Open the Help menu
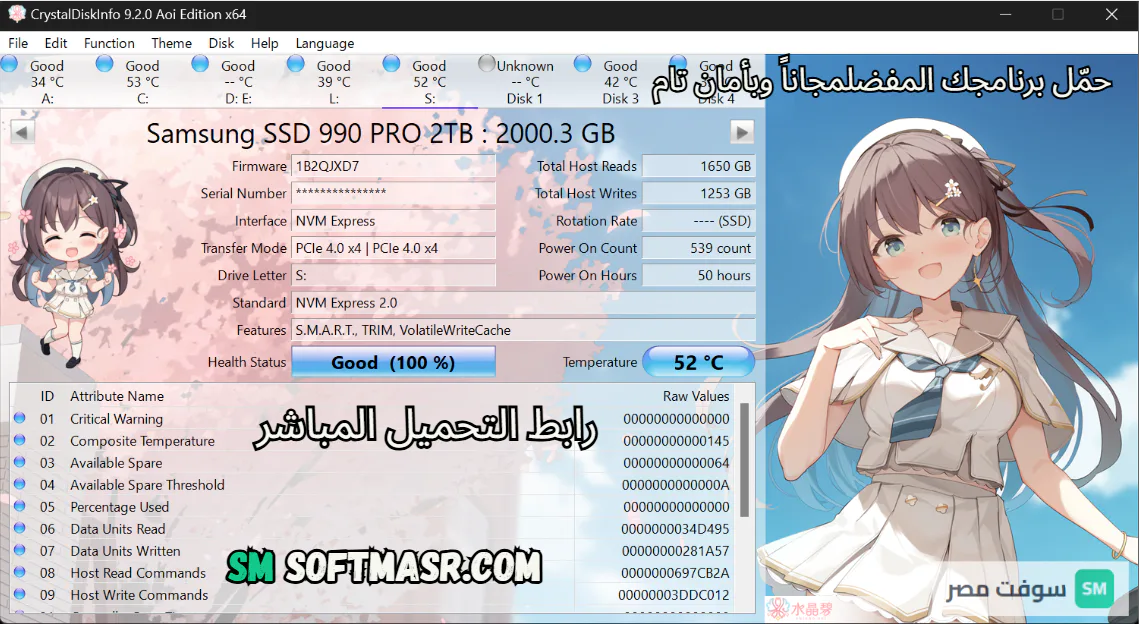 click(x=264, y=43)
